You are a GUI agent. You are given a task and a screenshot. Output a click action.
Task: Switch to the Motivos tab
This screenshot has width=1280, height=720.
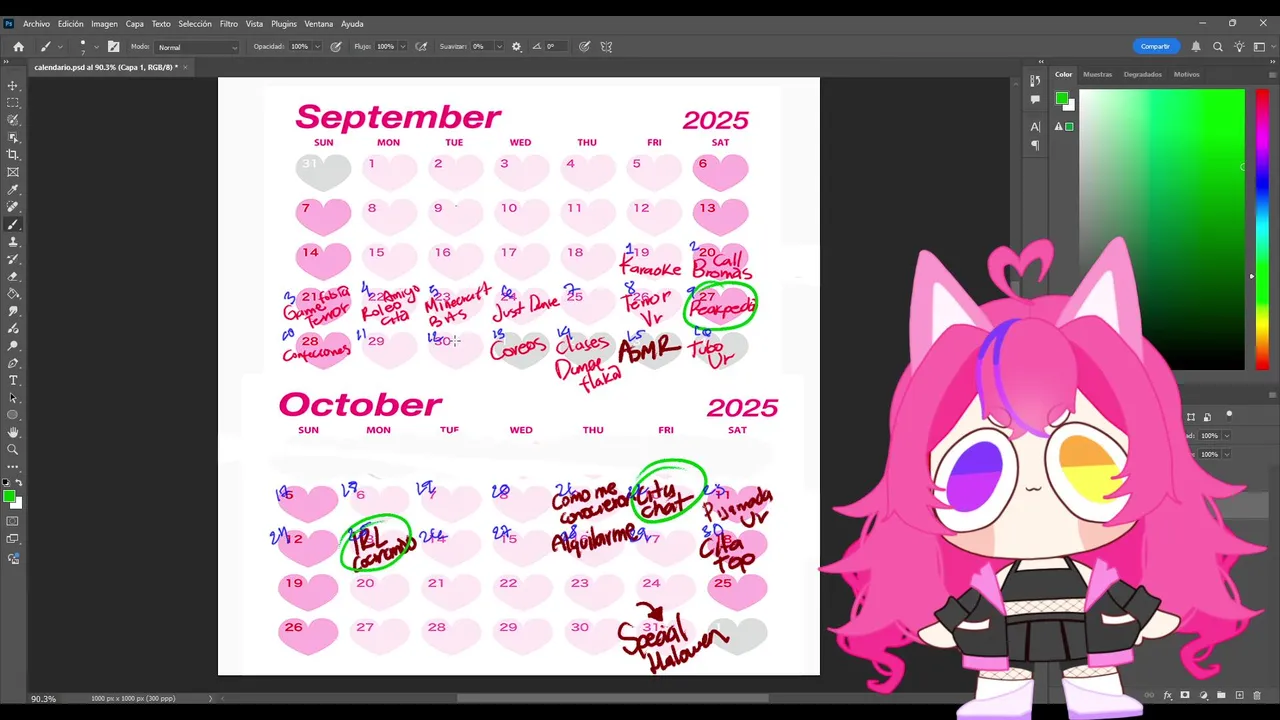(x=1186, y=74)
